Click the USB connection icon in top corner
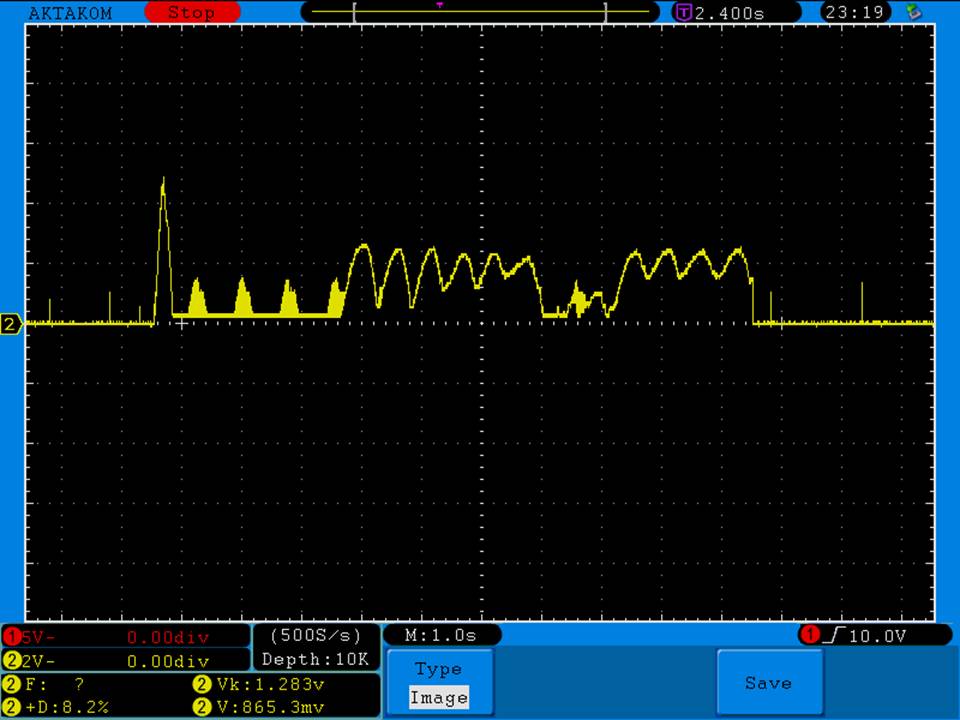 point(912,12)
